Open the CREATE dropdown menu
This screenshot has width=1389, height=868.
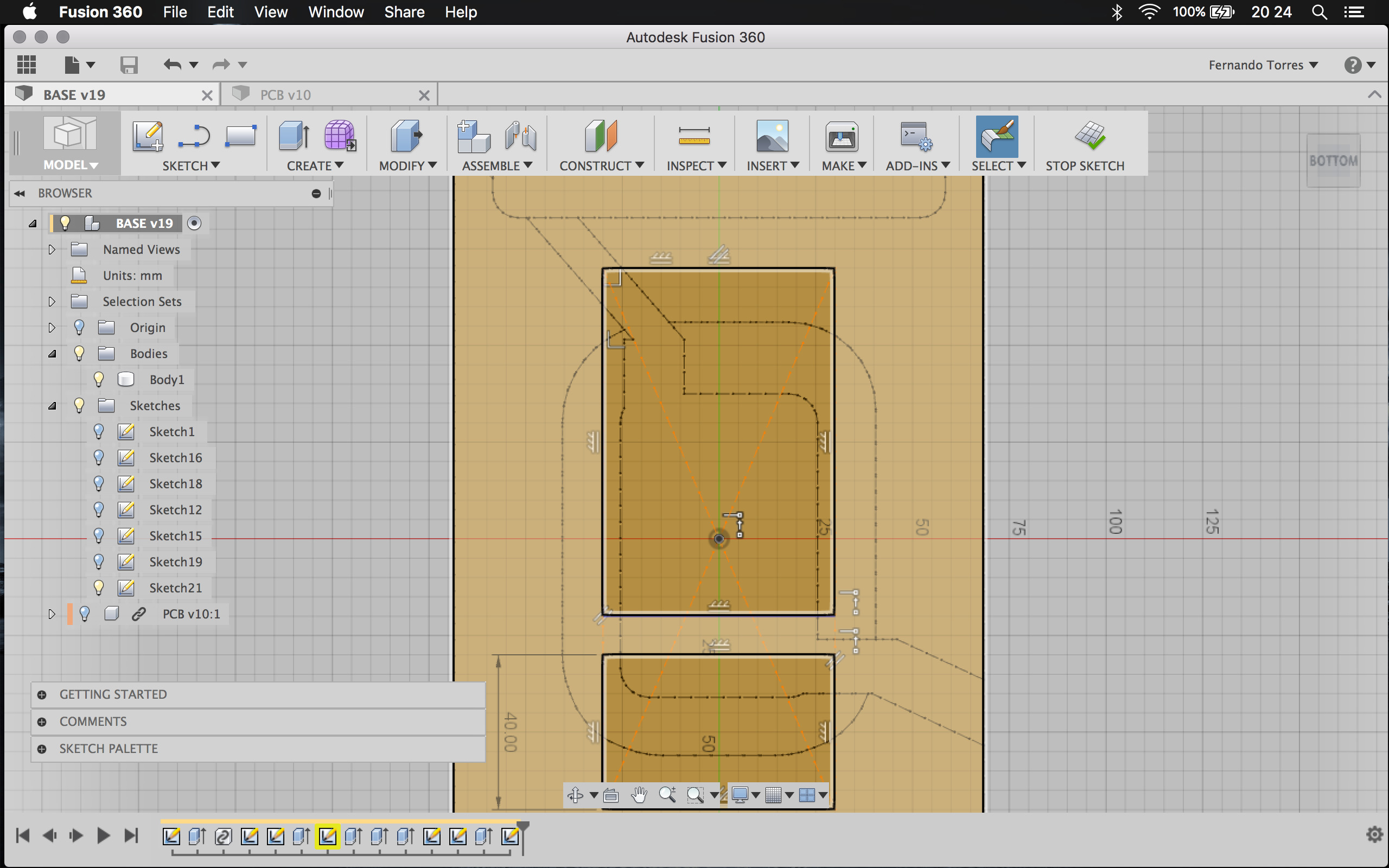pyautogui.click(x=315, y=165)
